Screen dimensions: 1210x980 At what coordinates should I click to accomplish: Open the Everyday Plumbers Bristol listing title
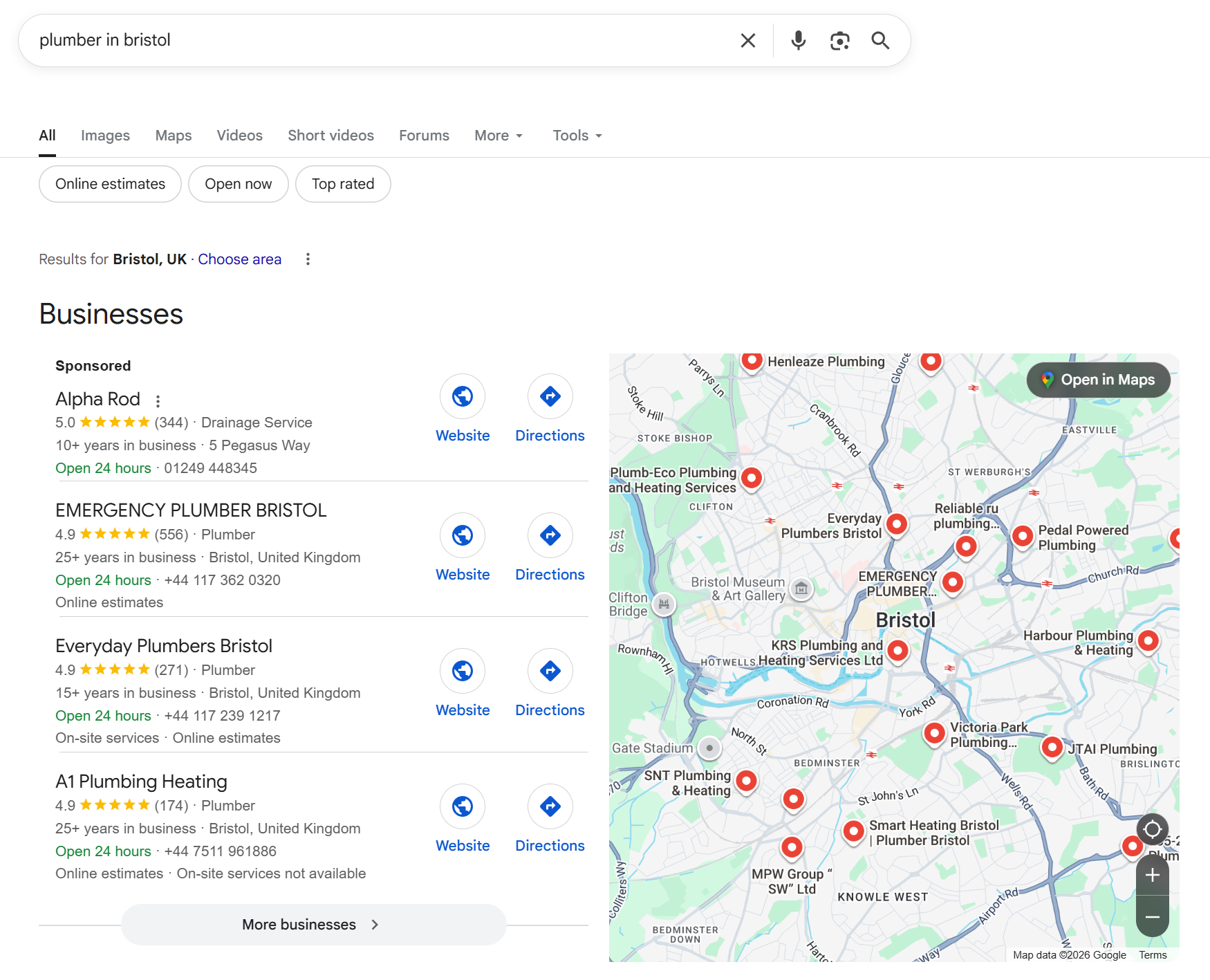click(x=164, y=646)
